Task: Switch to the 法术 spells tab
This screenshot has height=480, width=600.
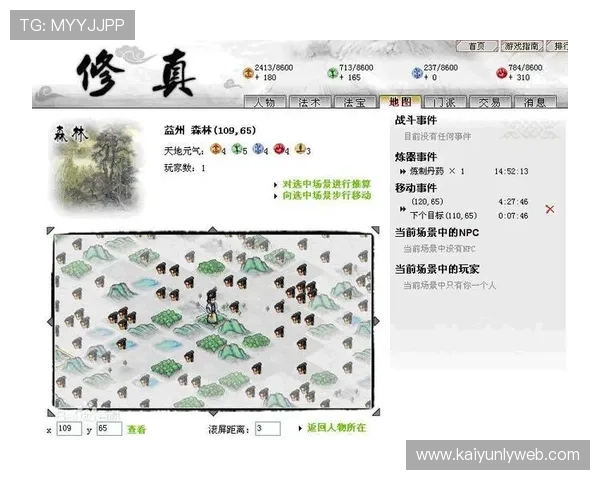Action: point(310,102)
